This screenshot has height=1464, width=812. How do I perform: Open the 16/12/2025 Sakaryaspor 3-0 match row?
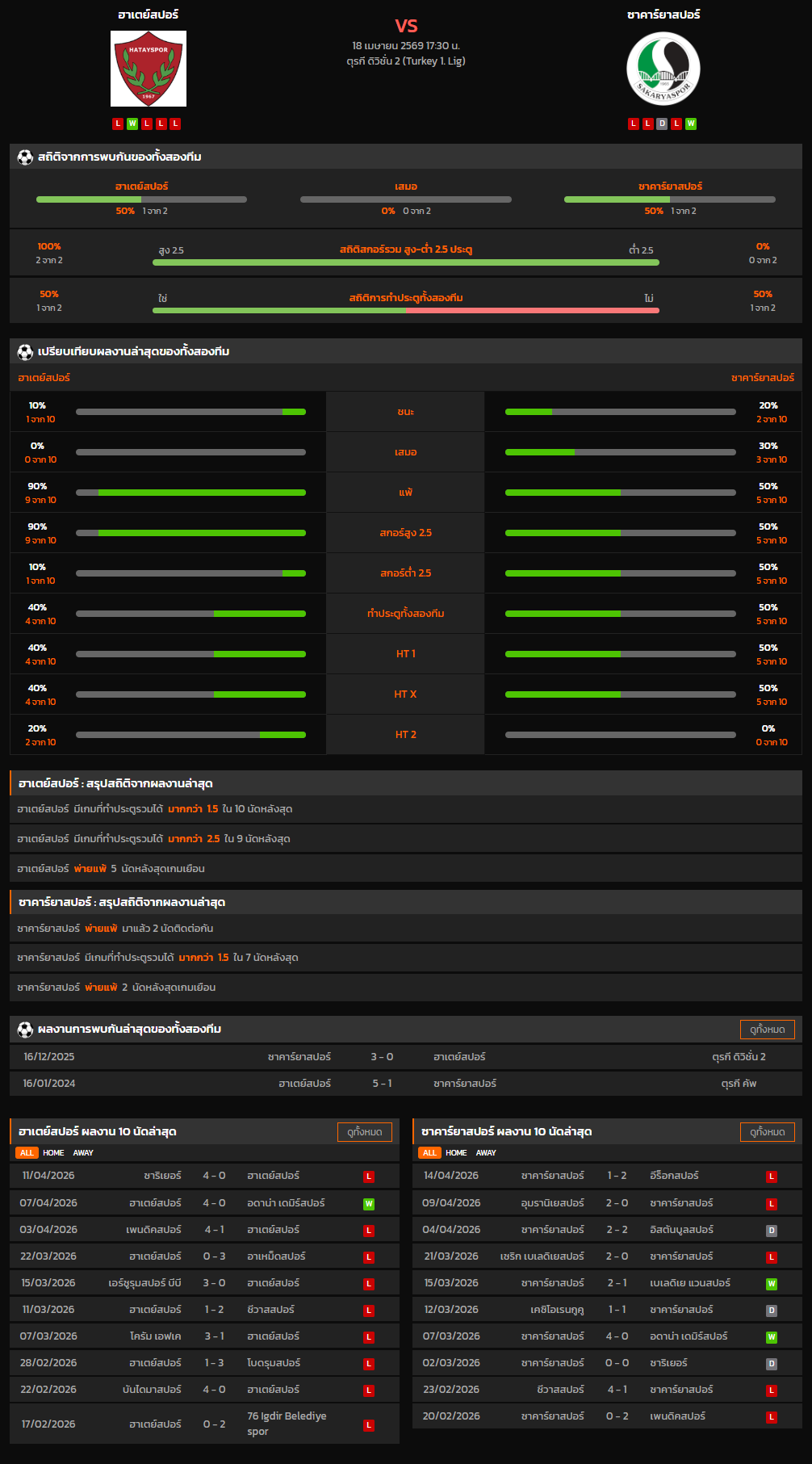pyautogui.click(x=406, y=1057)
